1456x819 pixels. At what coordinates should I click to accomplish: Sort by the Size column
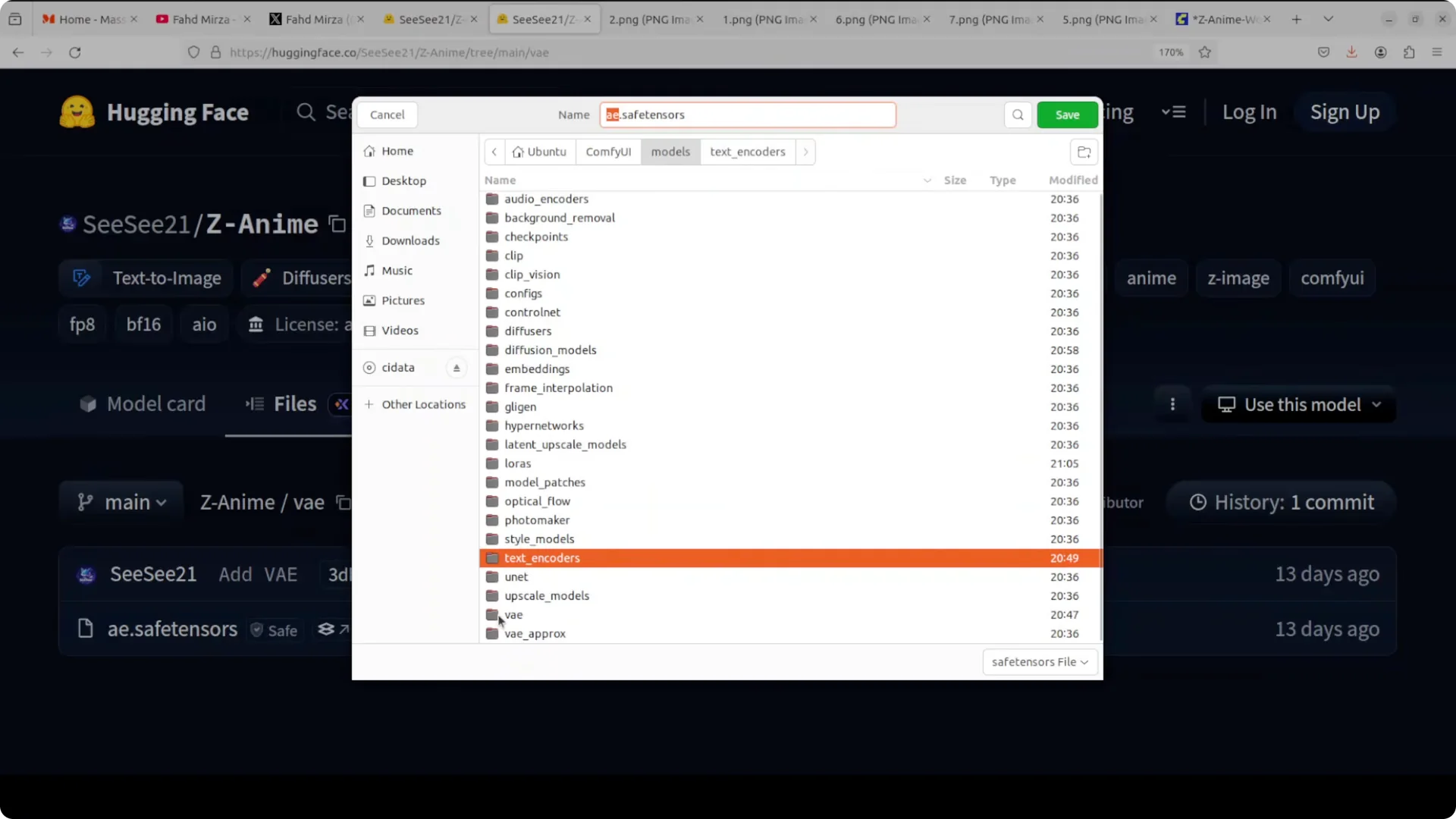(955, 180)
